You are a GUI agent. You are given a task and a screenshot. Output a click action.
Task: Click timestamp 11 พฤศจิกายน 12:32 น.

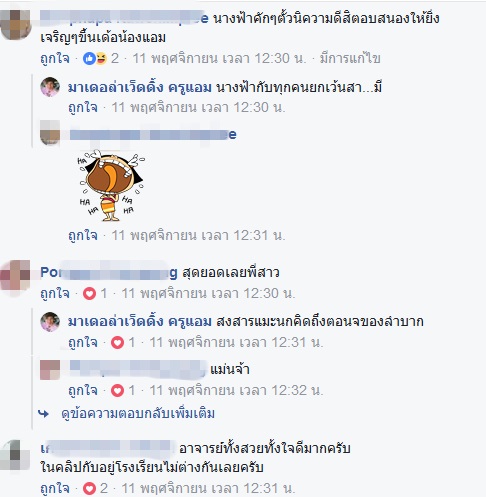pos(236,390)
